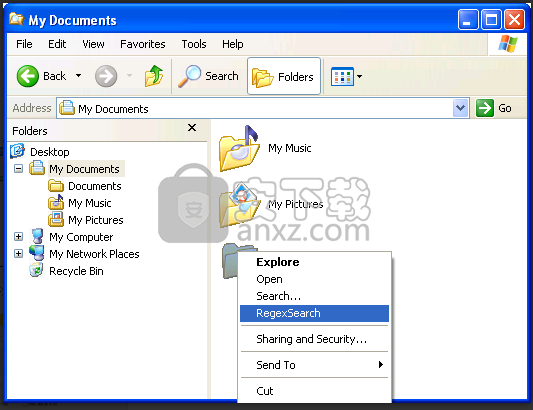533x410 pixels.
Task: Minimize the My Documents window
Action: pos(468,20)
